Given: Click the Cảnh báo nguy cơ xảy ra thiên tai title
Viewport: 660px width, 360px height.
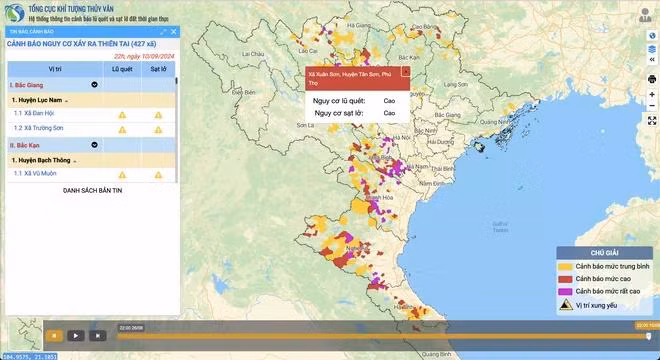Looking at the screenshot, I should coord(82,44).
